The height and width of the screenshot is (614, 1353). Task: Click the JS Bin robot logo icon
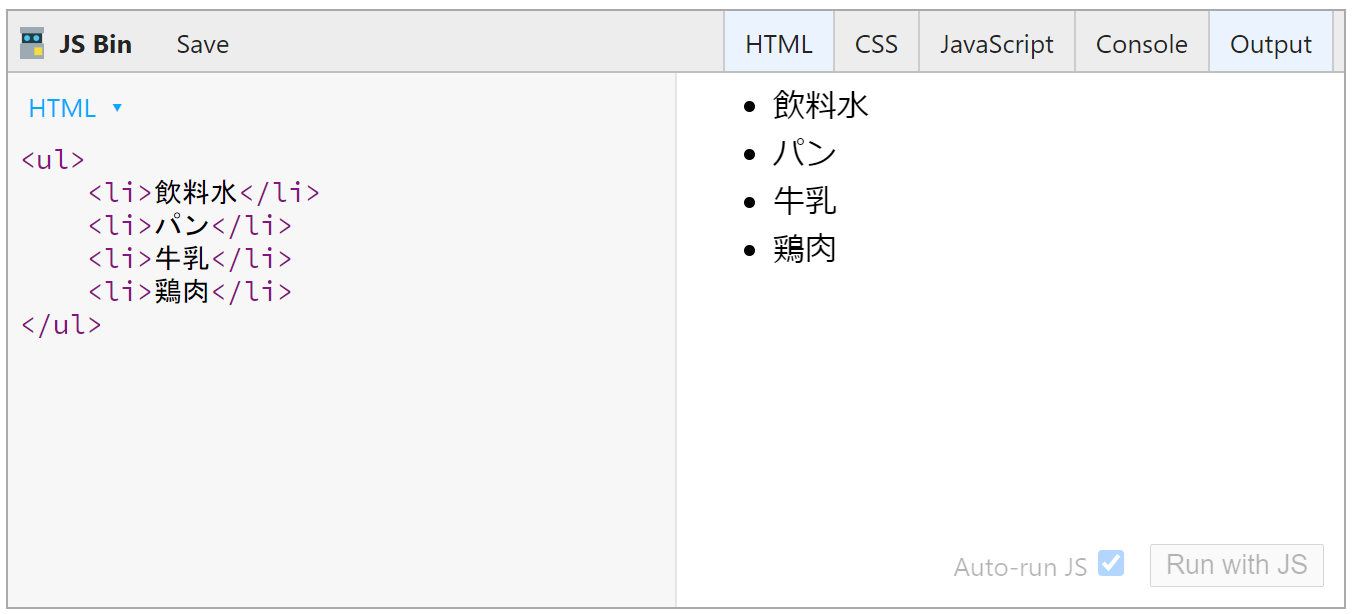(32, 44)
